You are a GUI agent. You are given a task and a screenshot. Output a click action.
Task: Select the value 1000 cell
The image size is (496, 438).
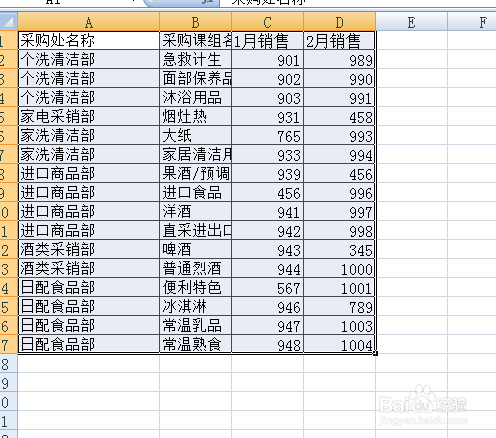pyautogui.click(x=339, y=269)
